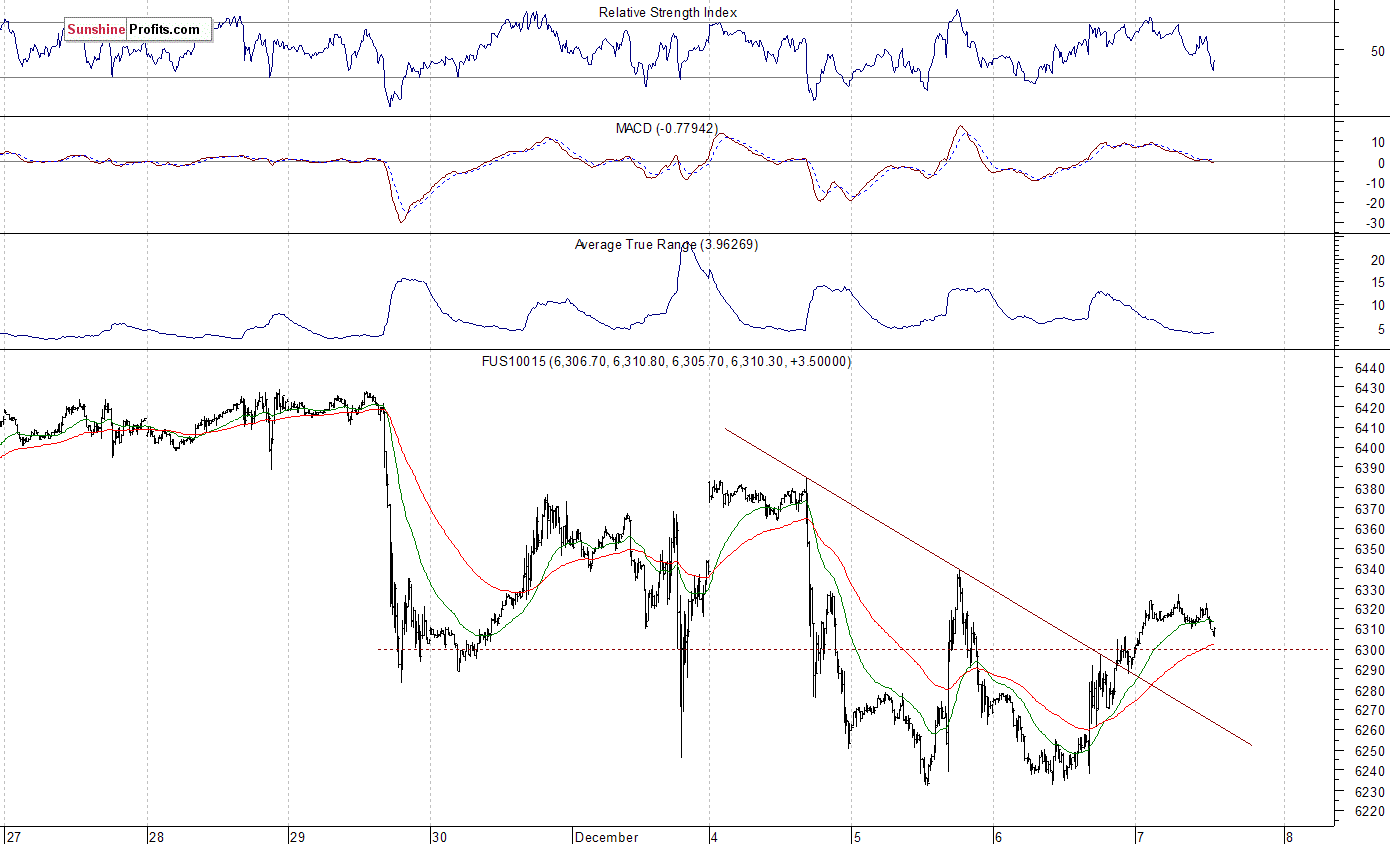Click the 6260 price axis label
The height and width of the screenshot is (844, 1390).
[1370, 730]
